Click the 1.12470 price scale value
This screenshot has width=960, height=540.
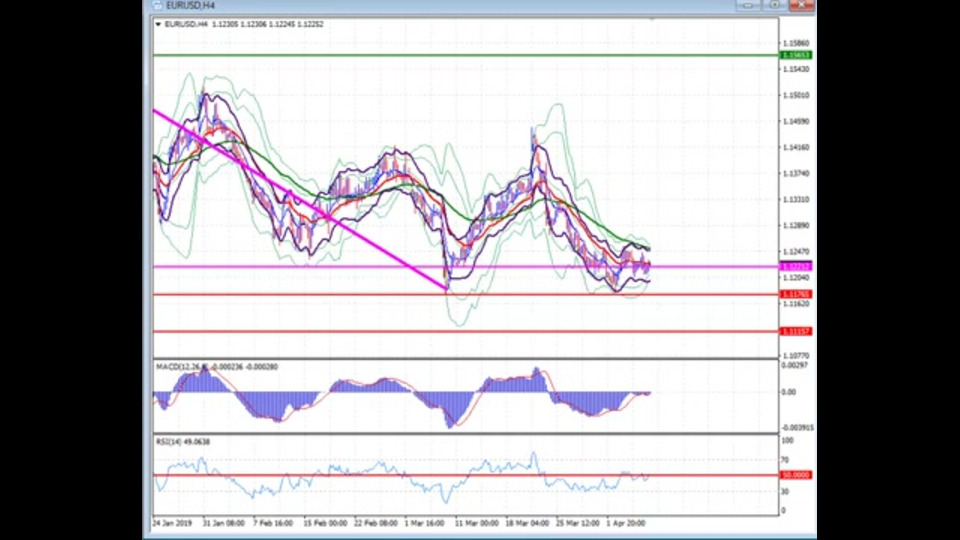pos(796,252)
